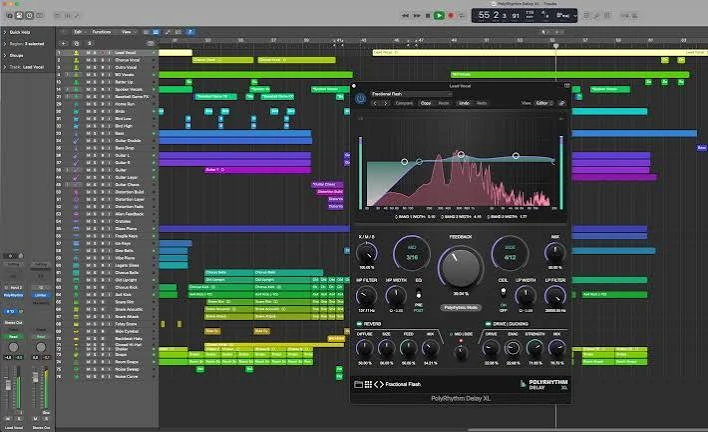
Task: Click the LP FILTER knob
Action: tap(555, 297)
